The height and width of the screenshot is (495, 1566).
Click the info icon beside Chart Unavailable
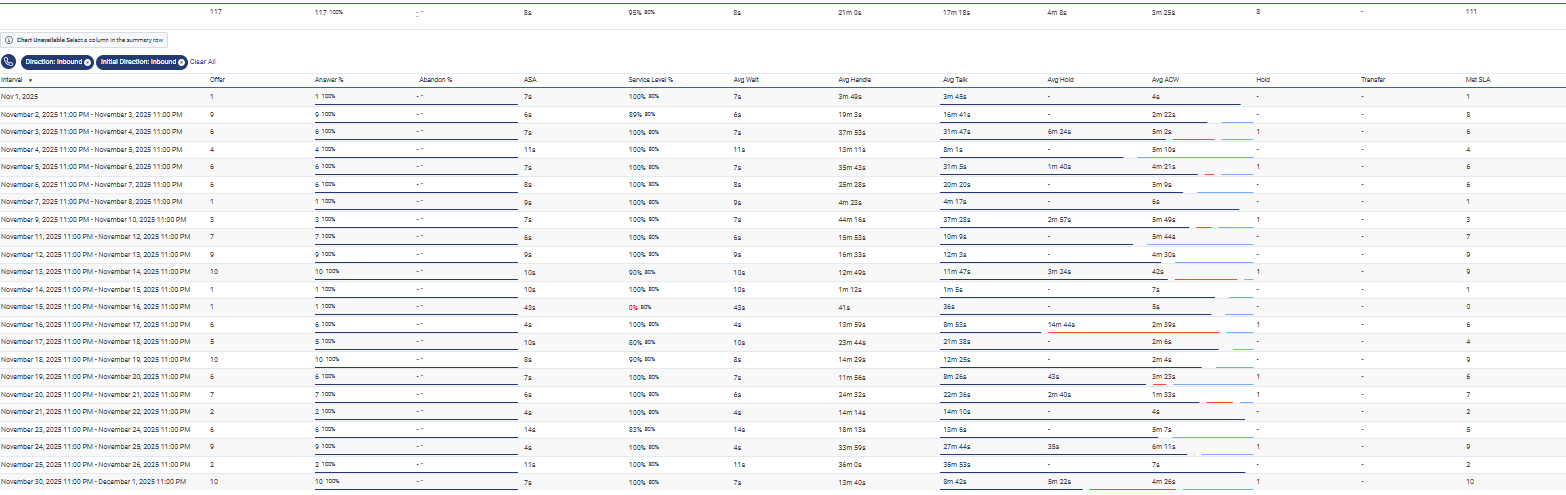coord(9,39)
